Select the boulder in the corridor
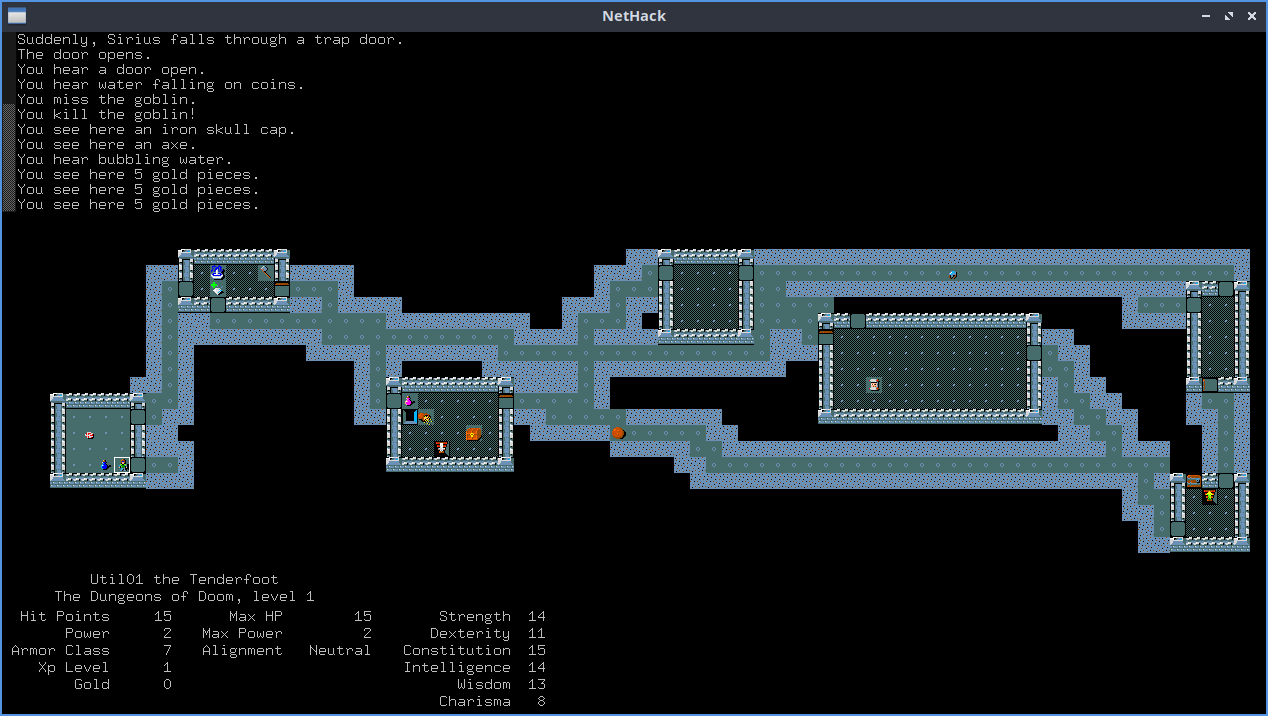 [618, 433]
